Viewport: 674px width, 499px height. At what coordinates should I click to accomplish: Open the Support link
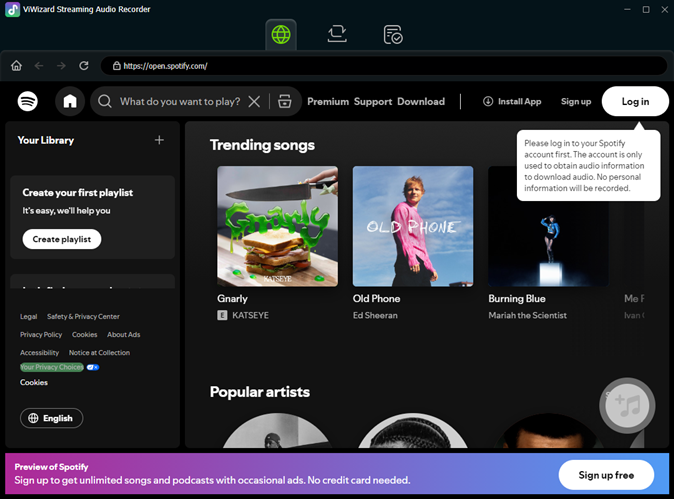tap(373, 101)
